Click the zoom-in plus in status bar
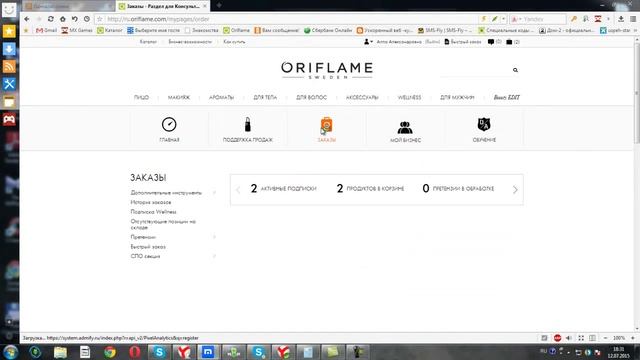640x360 pixels. point(633,338)
